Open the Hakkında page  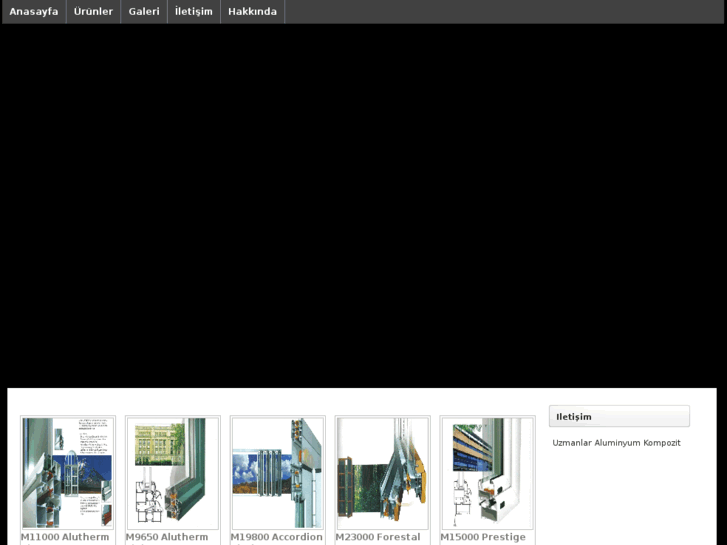[252, 12]
